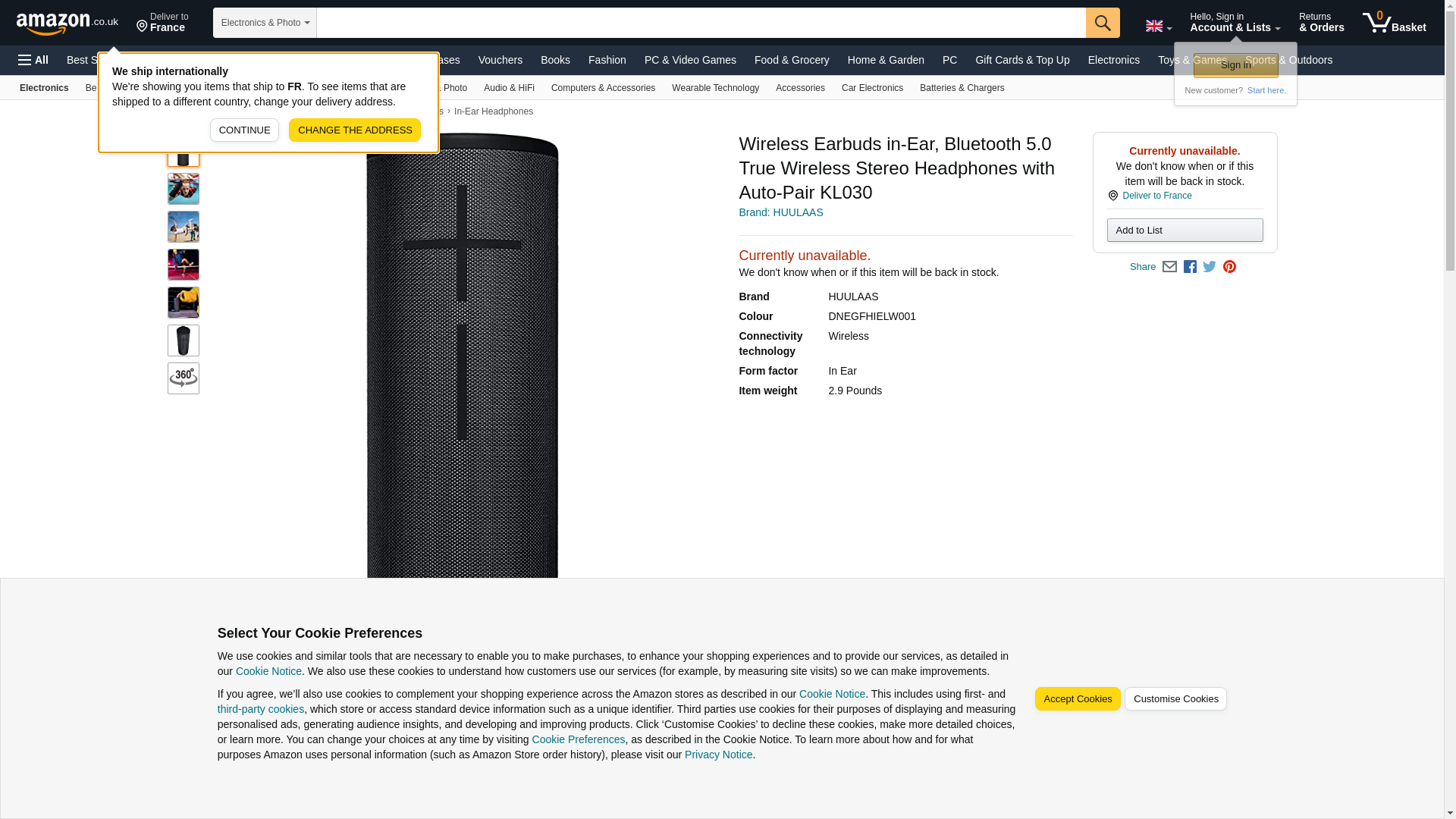Screen dimensions: 1456x819
Task: Open the Add to List dropdown
Action: (1185, 231)
